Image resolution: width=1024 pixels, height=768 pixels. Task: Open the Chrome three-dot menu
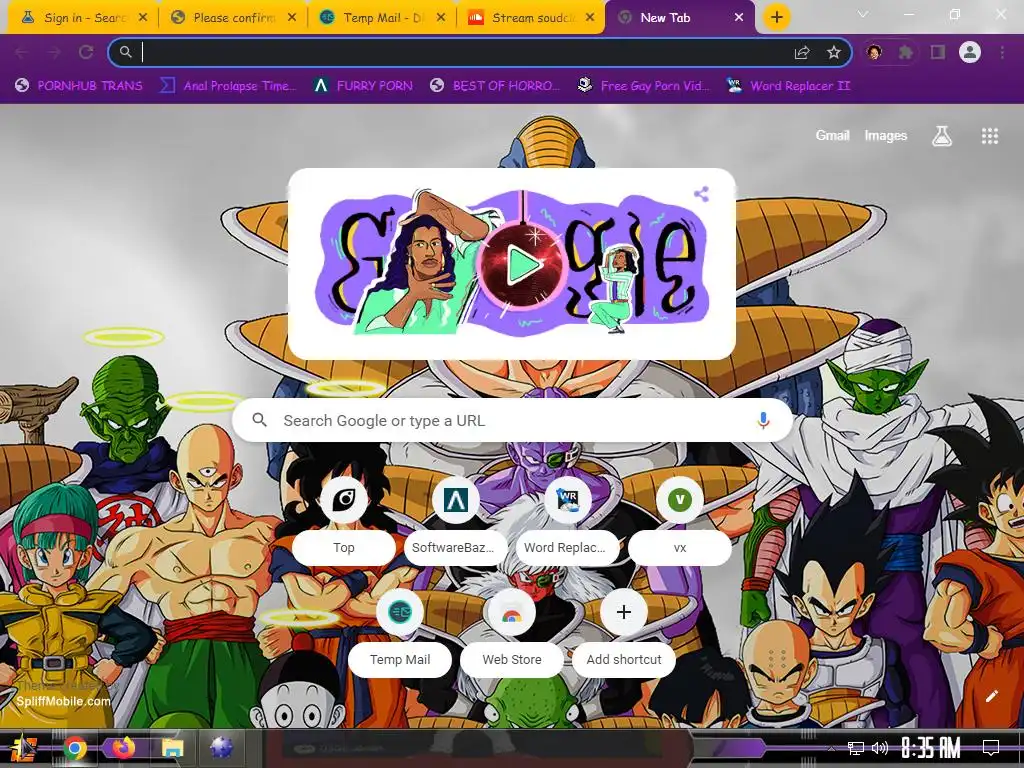tap(1002, 52)
